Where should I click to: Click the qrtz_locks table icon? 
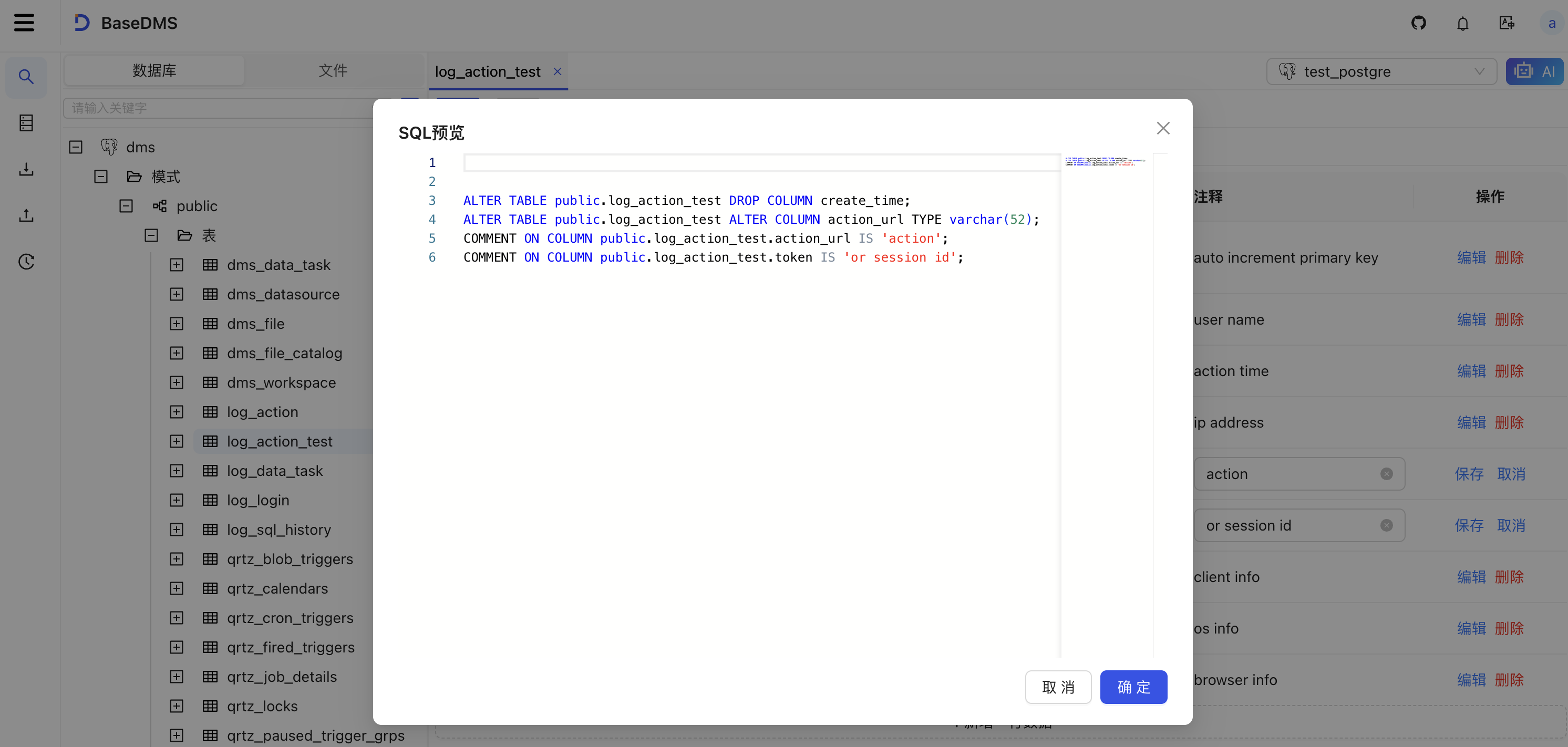coord(210,705)
